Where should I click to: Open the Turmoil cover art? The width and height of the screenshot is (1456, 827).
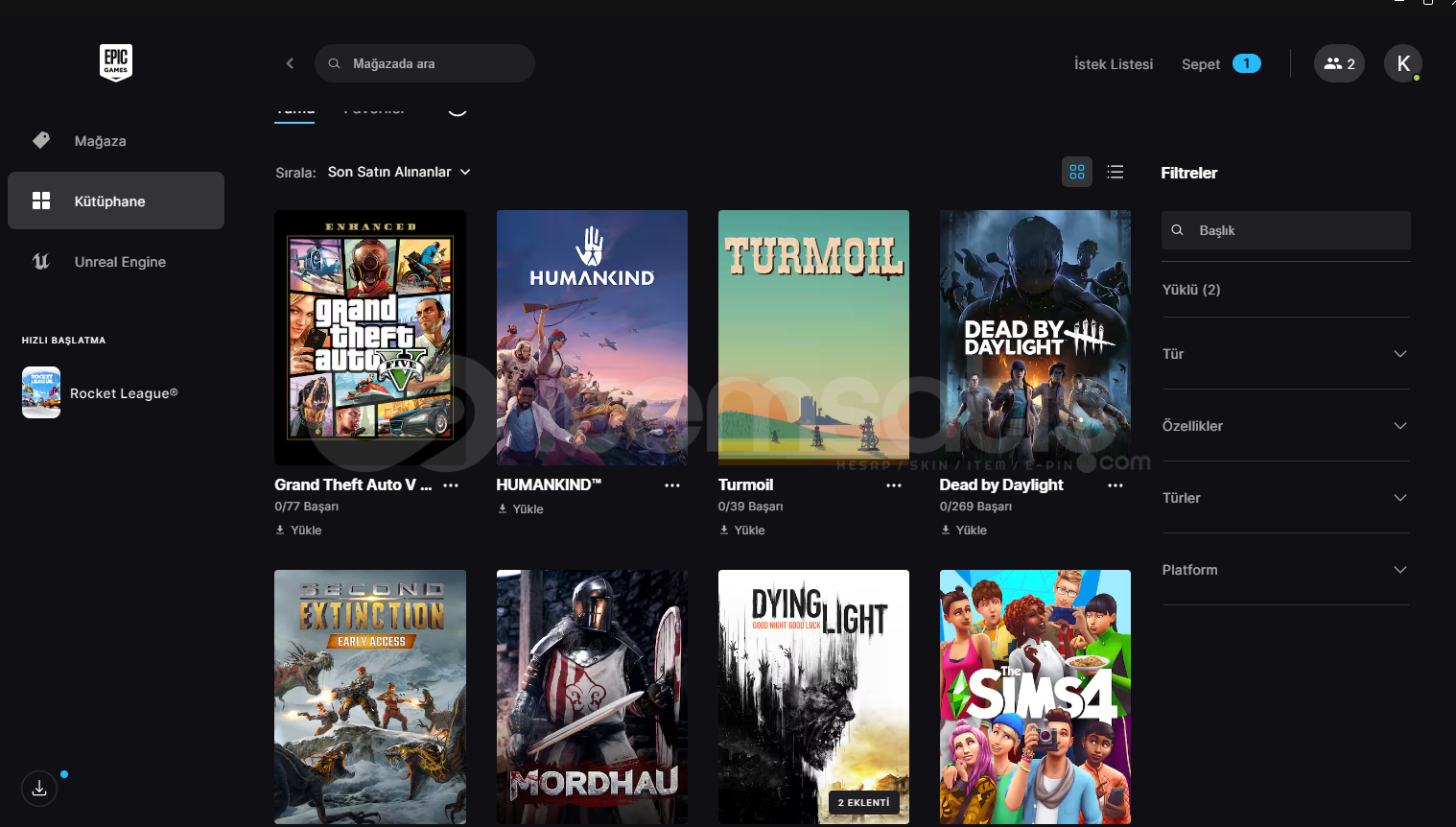[x=813, y=338]
